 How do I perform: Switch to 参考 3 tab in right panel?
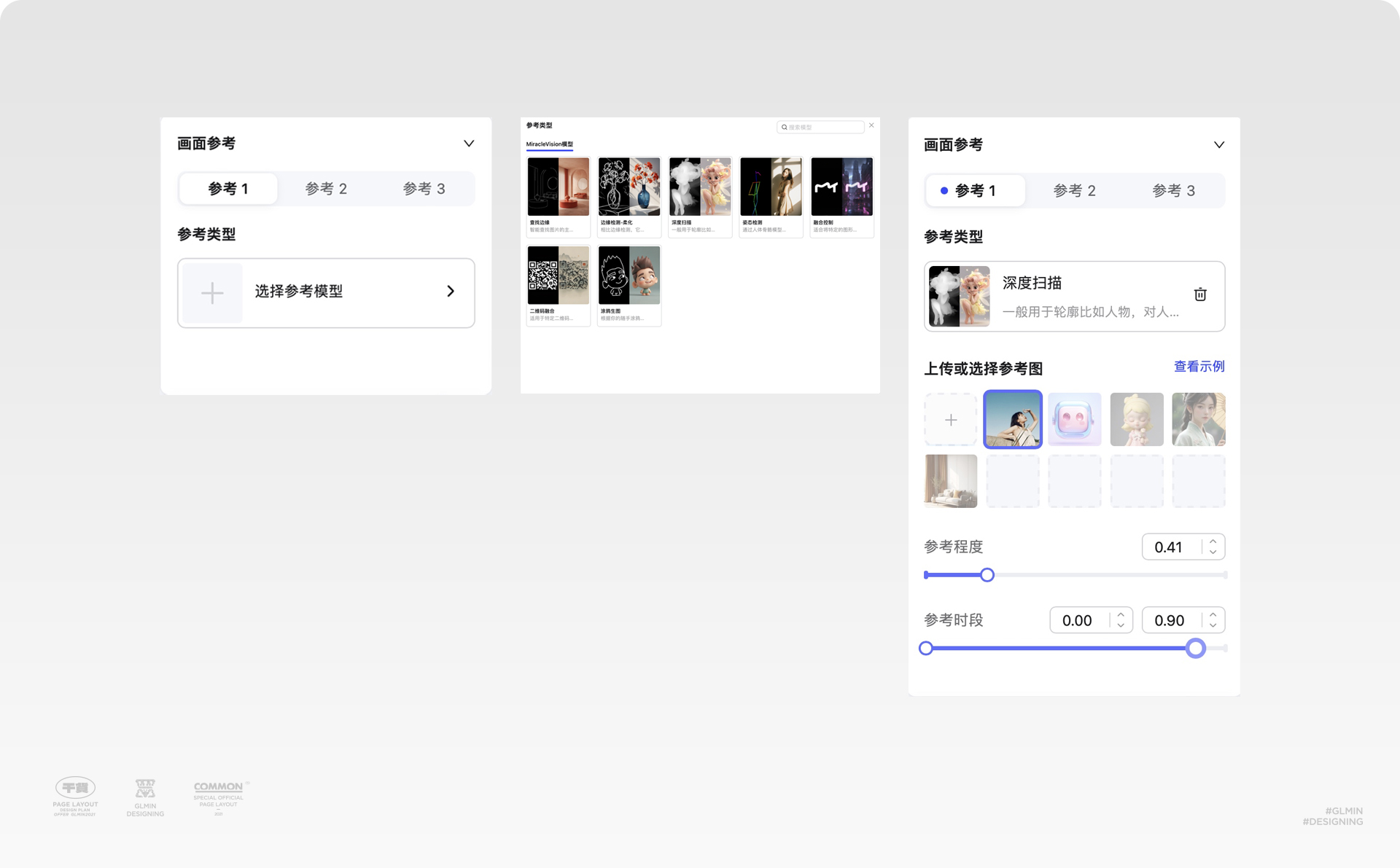coord(1173,191)
